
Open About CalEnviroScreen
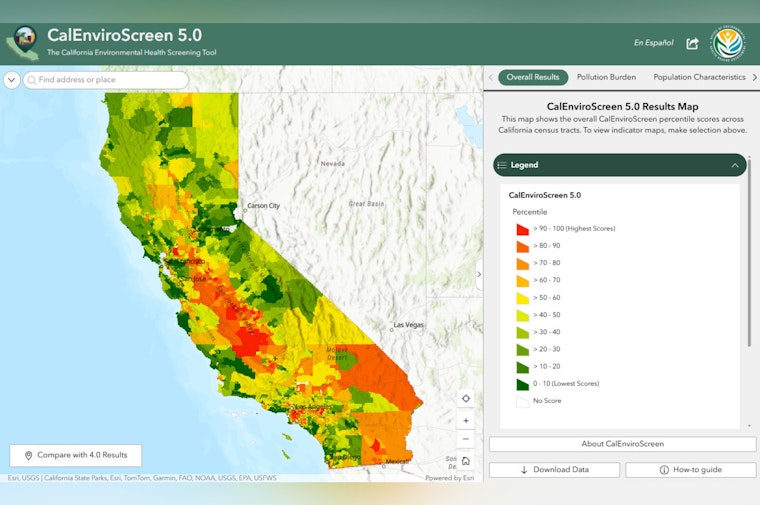click(622, 444)
